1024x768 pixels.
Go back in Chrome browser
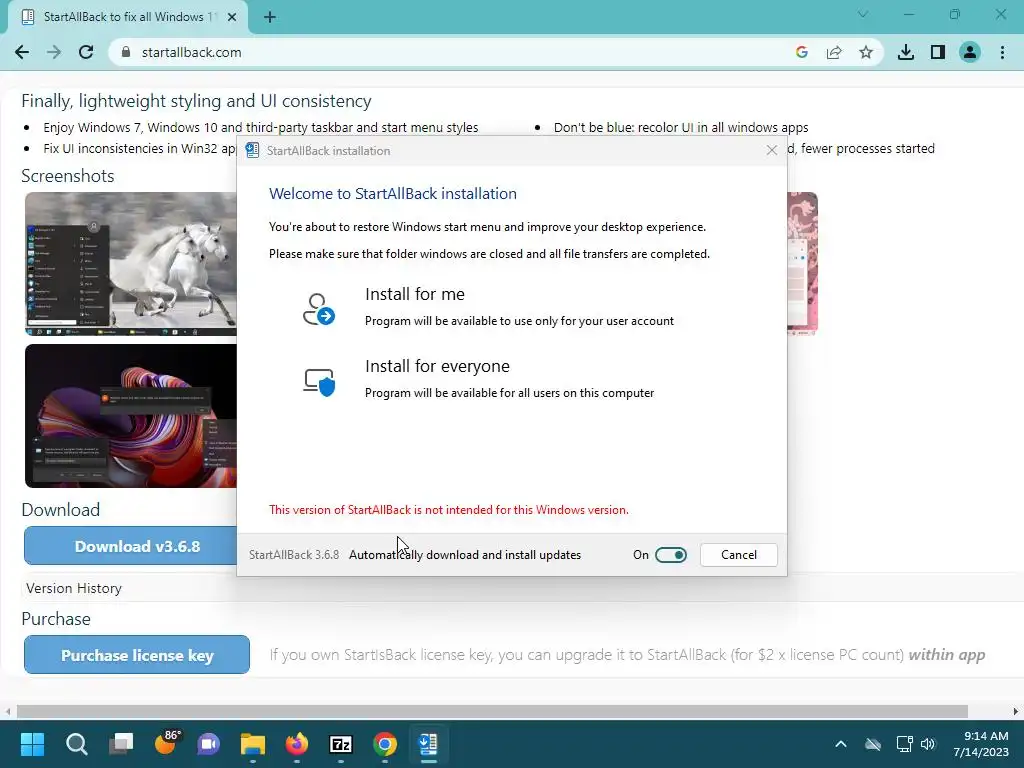tap(22, 52)
